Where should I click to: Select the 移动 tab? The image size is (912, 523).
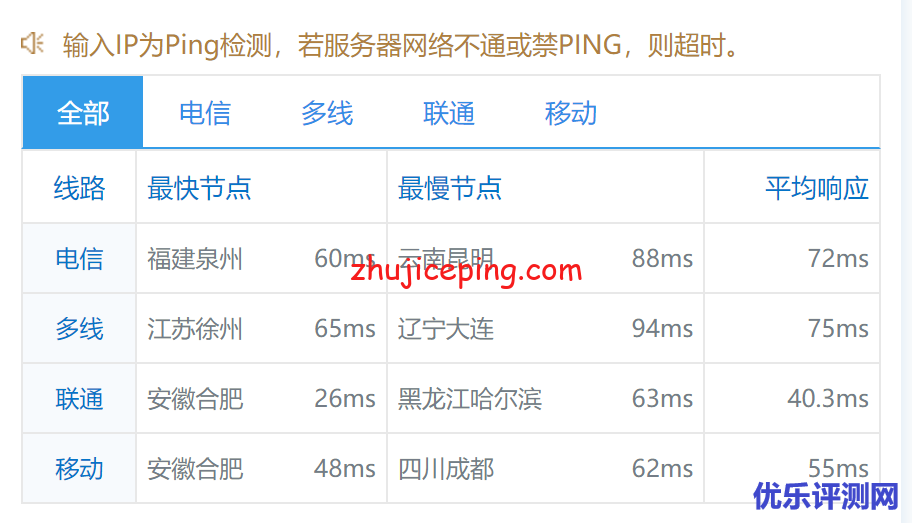pyautogui.click(x=571, y=112)
